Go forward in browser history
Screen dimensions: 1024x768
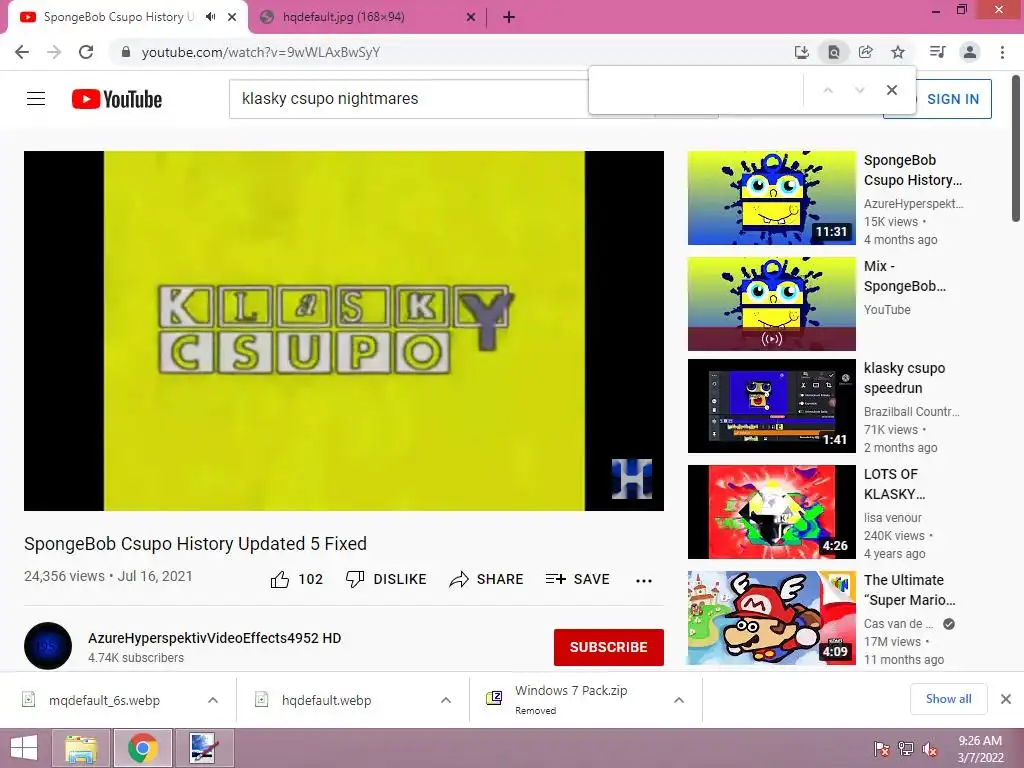[54, 52]
